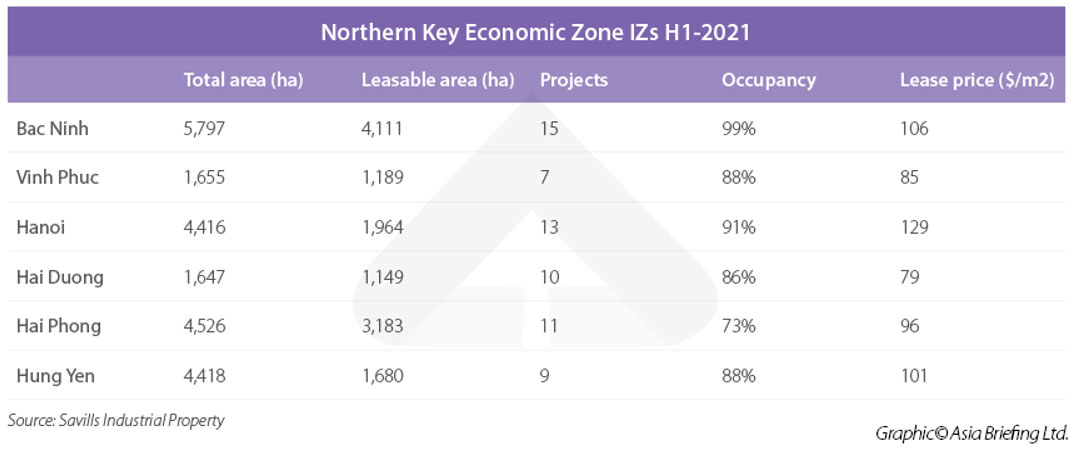The width and height of the screenshot is (1071, 455).
Task: Select Hai Phong's total area 4,526
Action: (204, 326)
